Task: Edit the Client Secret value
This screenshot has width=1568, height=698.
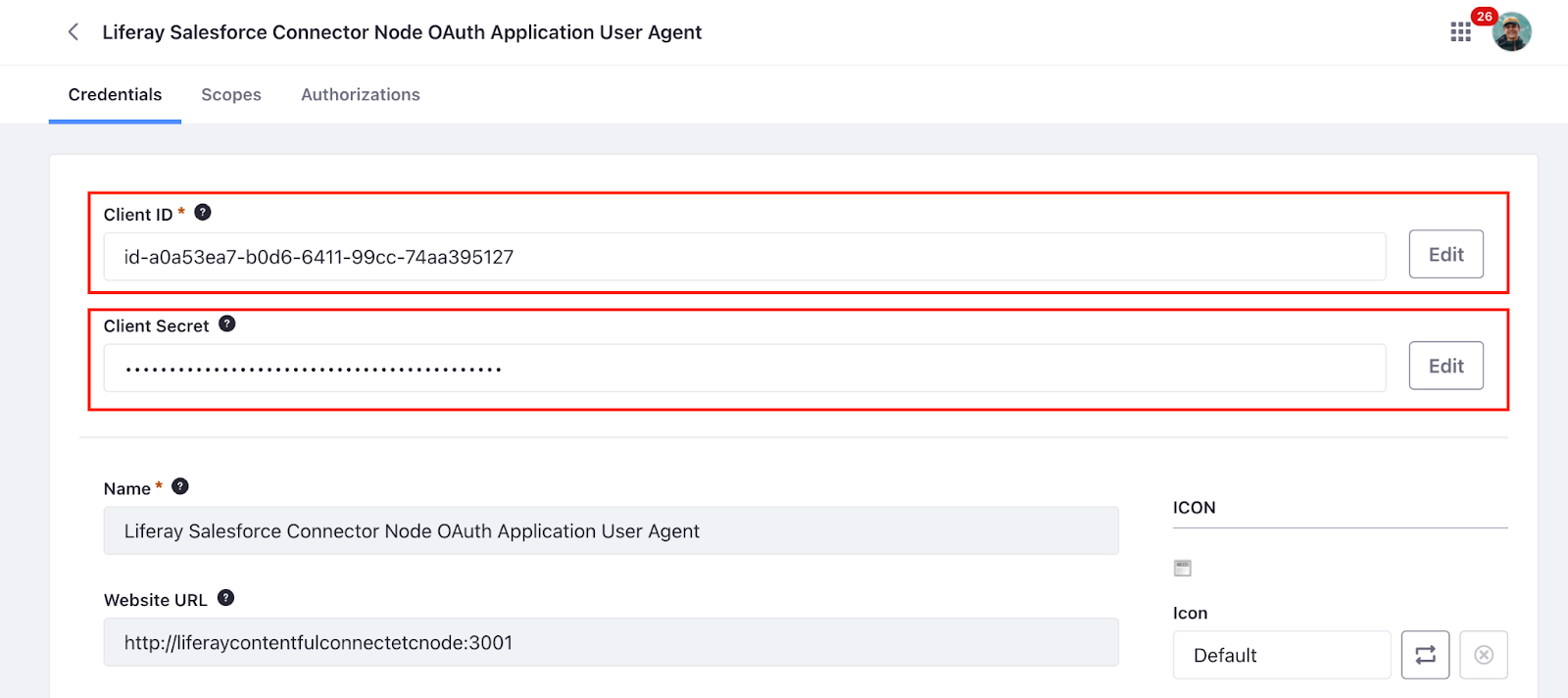Action: [x=1445, y=366]
